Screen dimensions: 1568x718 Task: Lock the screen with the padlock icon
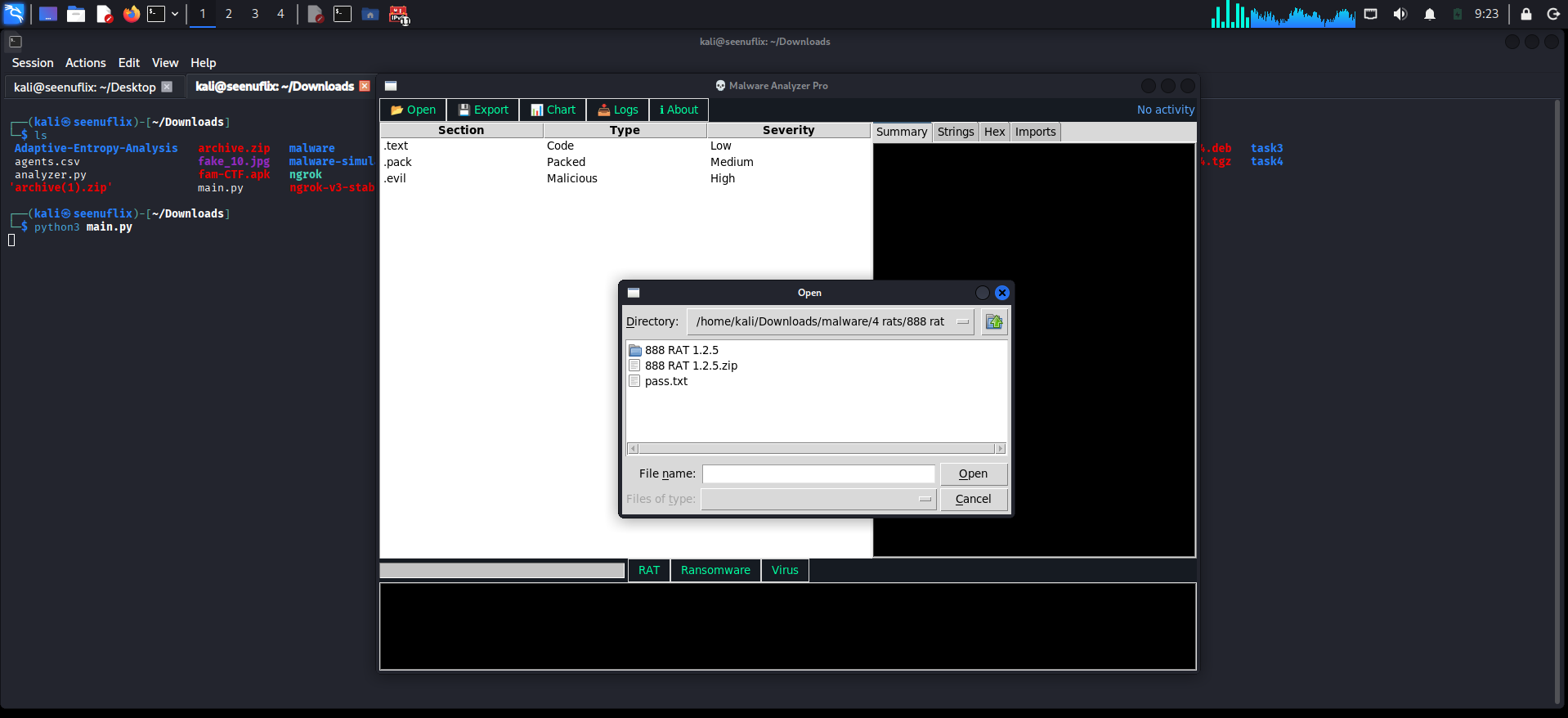point(1526,14)
